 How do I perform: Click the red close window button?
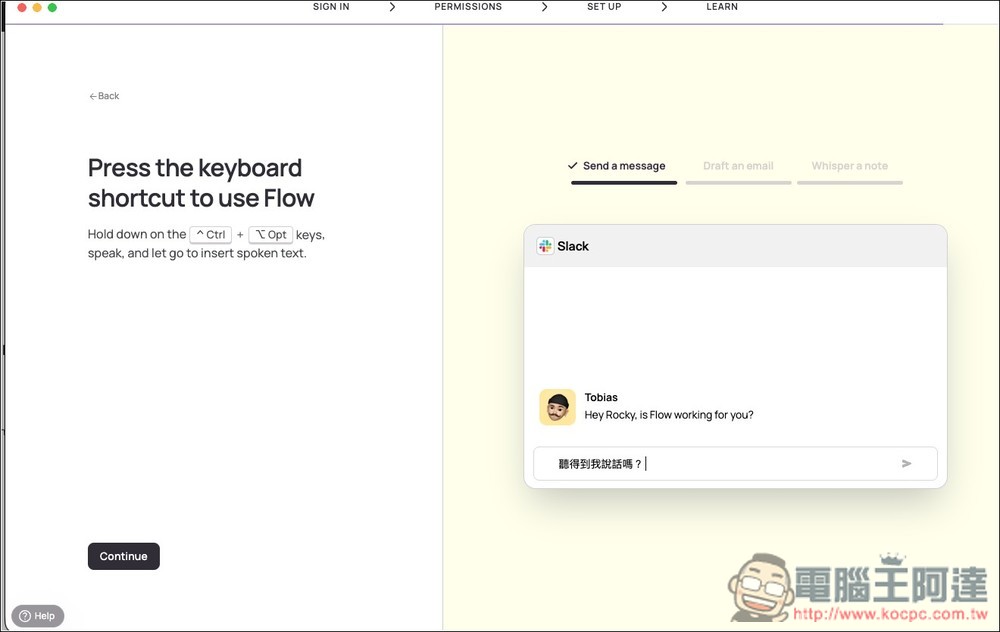tap(21, 8)
